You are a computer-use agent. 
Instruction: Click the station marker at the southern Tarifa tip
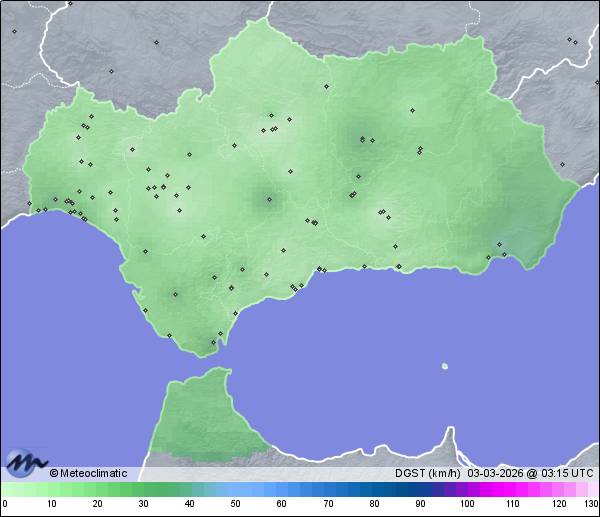212,342
